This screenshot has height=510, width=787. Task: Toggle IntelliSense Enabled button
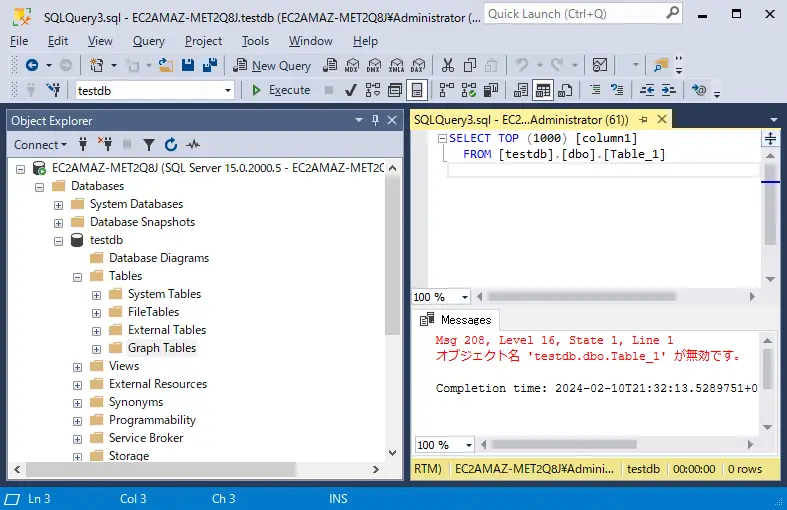coord(417,90)
